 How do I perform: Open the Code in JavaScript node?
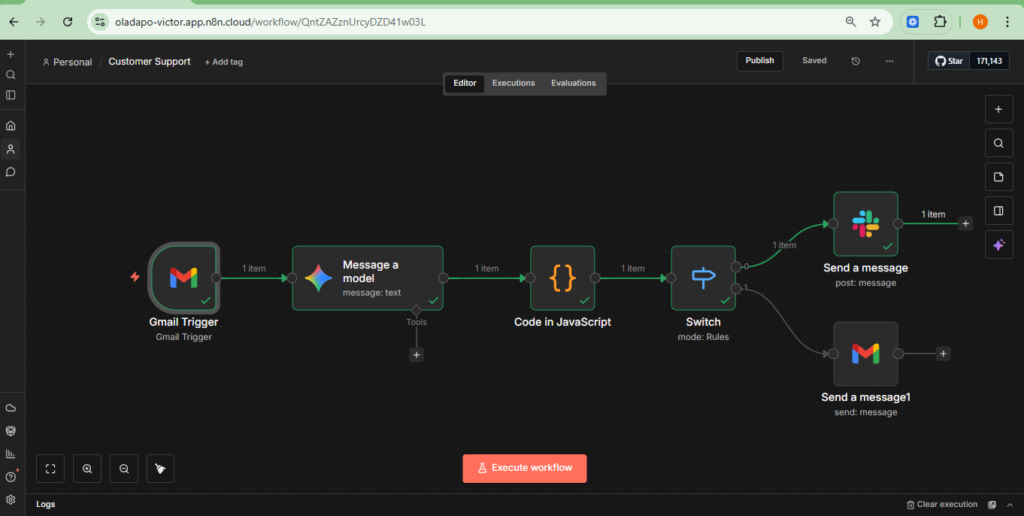pyautogui.click(x=562, y=278)
